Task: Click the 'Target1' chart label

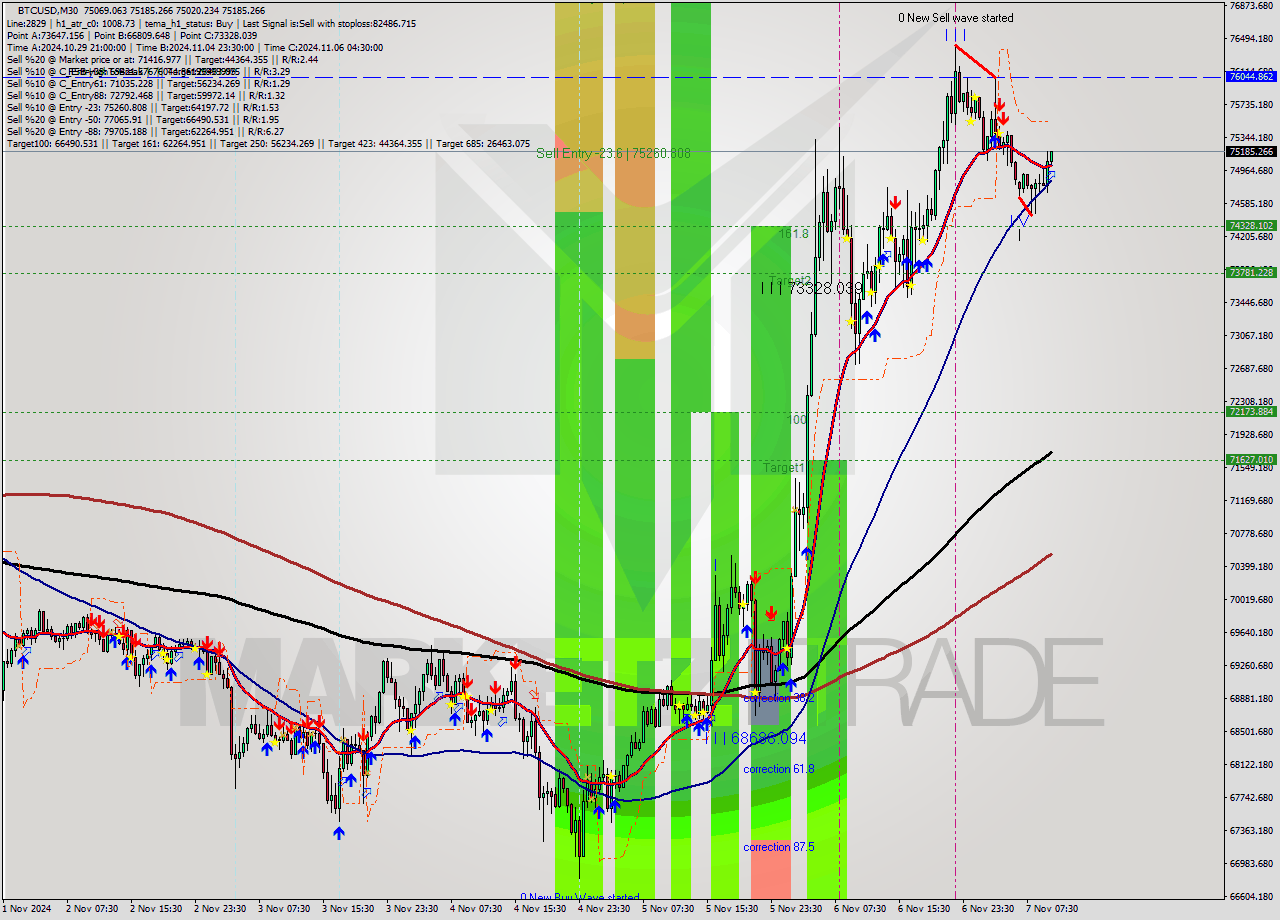Action: [x=784, y=468]
